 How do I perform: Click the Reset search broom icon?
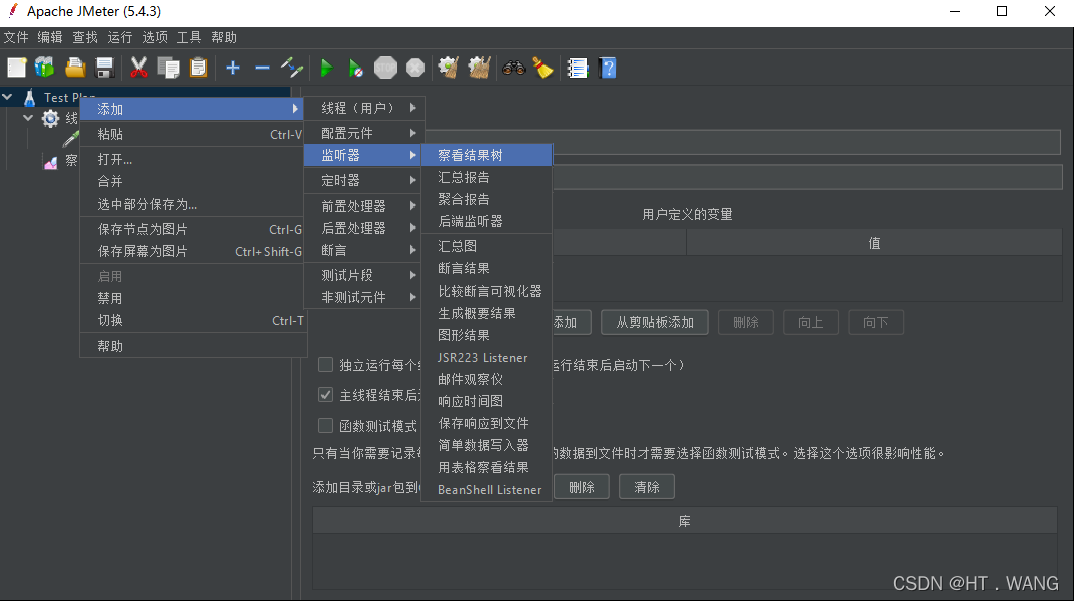pyautogui.click(x=543, y=68)
